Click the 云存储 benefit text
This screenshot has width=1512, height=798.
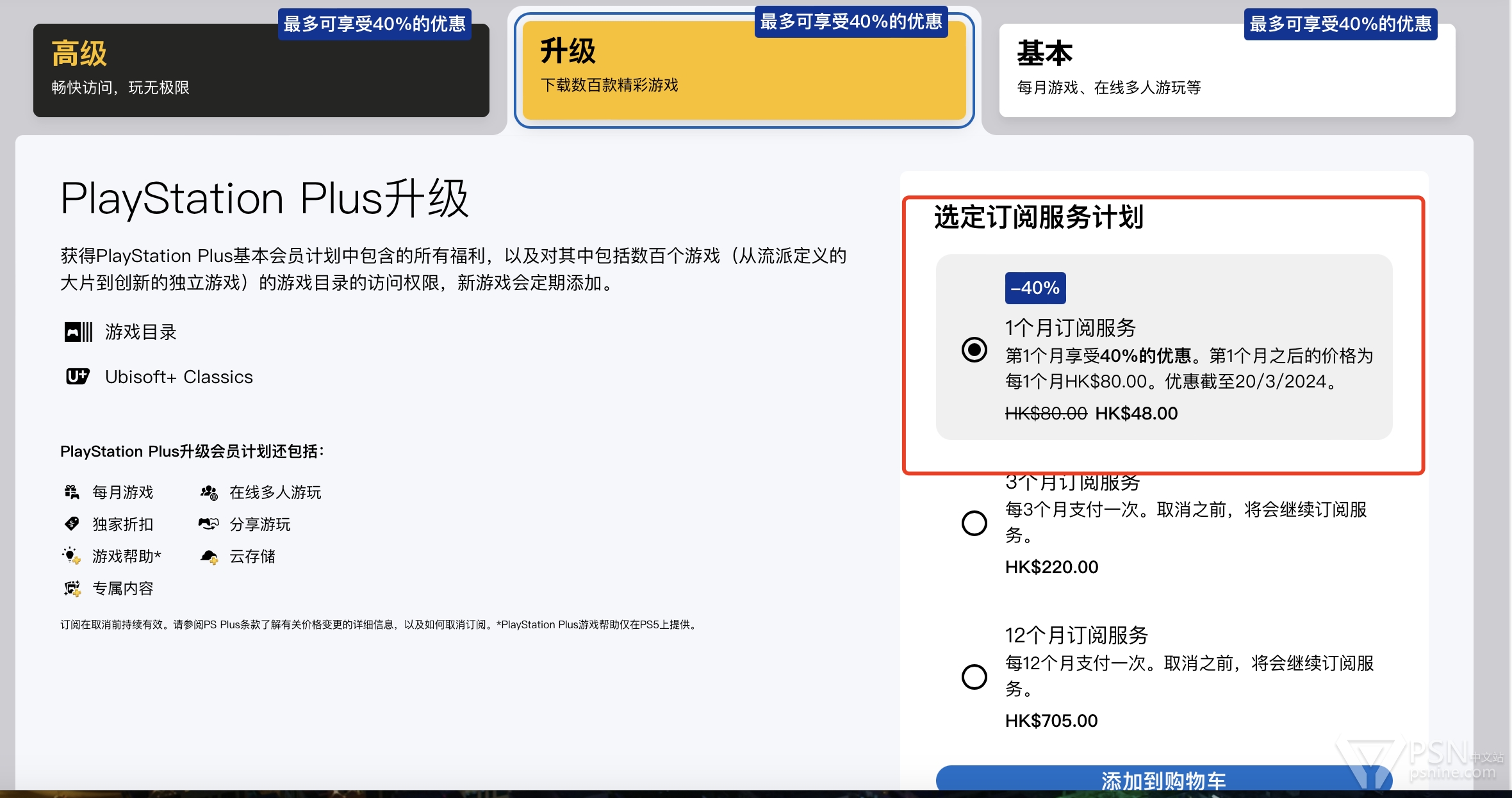(x=252, y=556)
